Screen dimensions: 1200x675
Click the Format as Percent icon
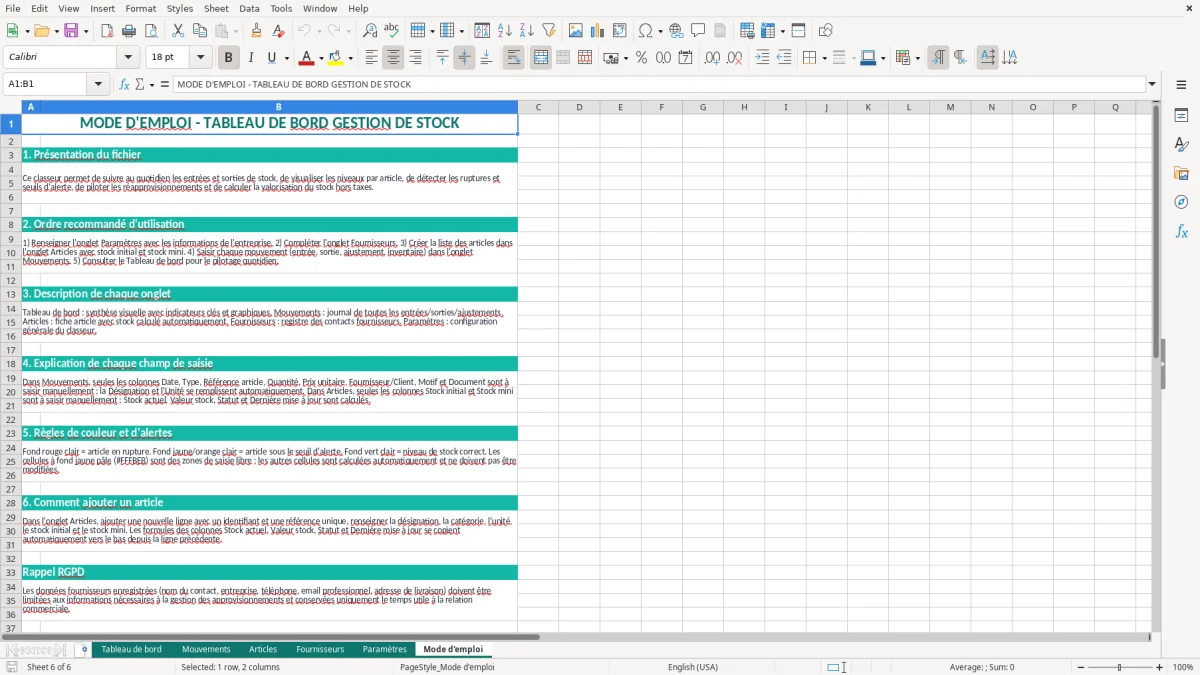[x=641, y=58]
